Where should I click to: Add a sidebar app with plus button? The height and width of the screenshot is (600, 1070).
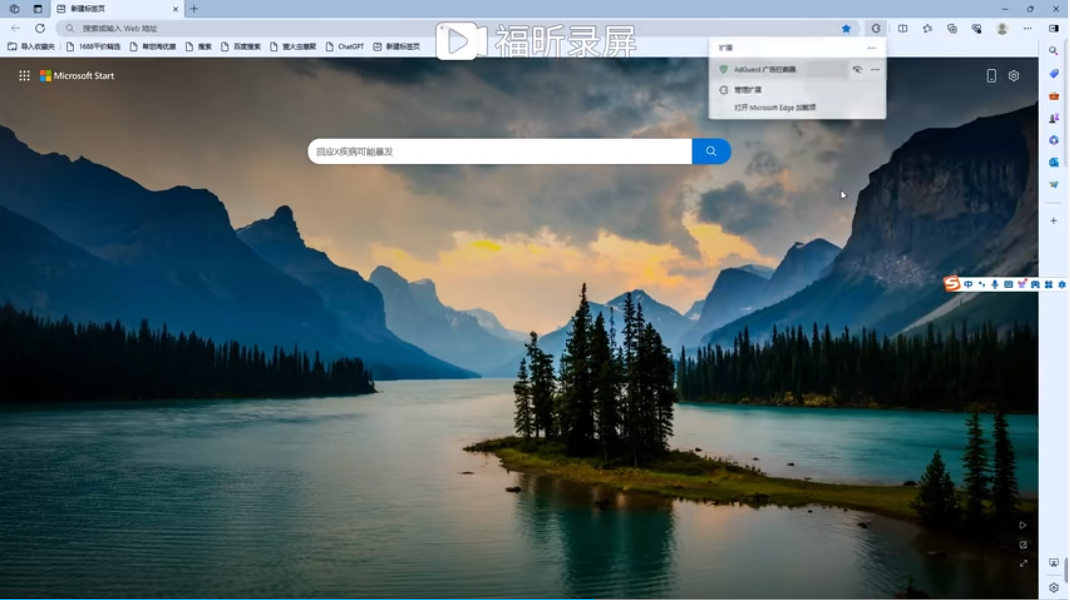[1054, 220]
